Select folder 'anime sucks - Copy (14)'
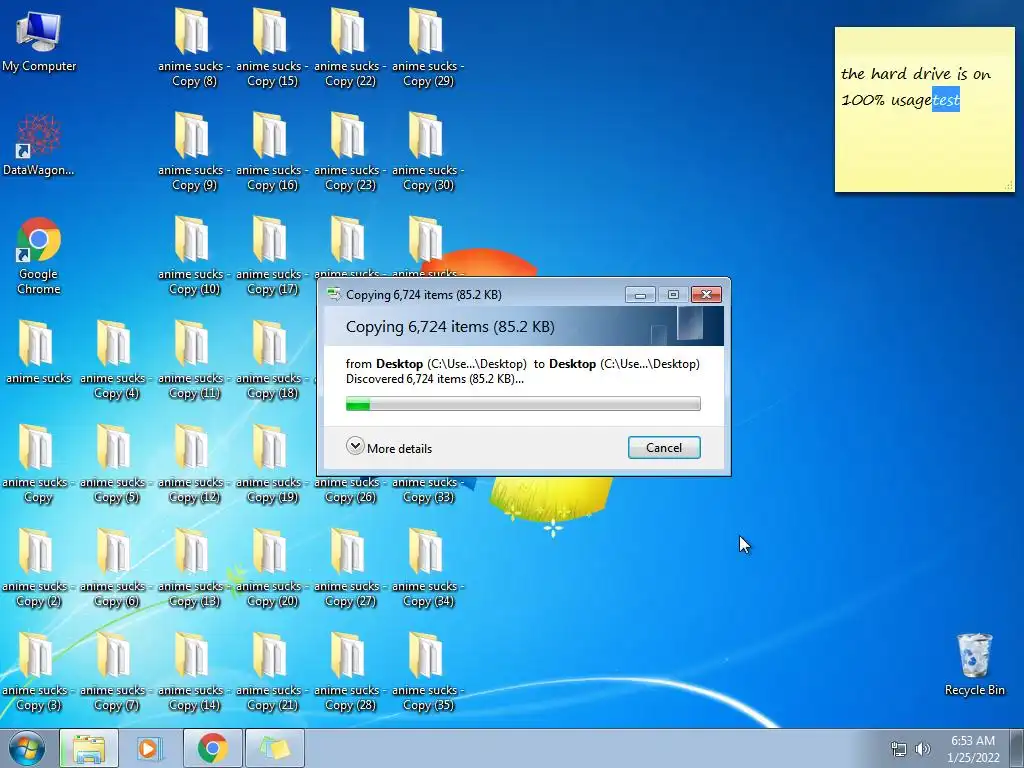1024x768 pixels. (x=193, y=671)
